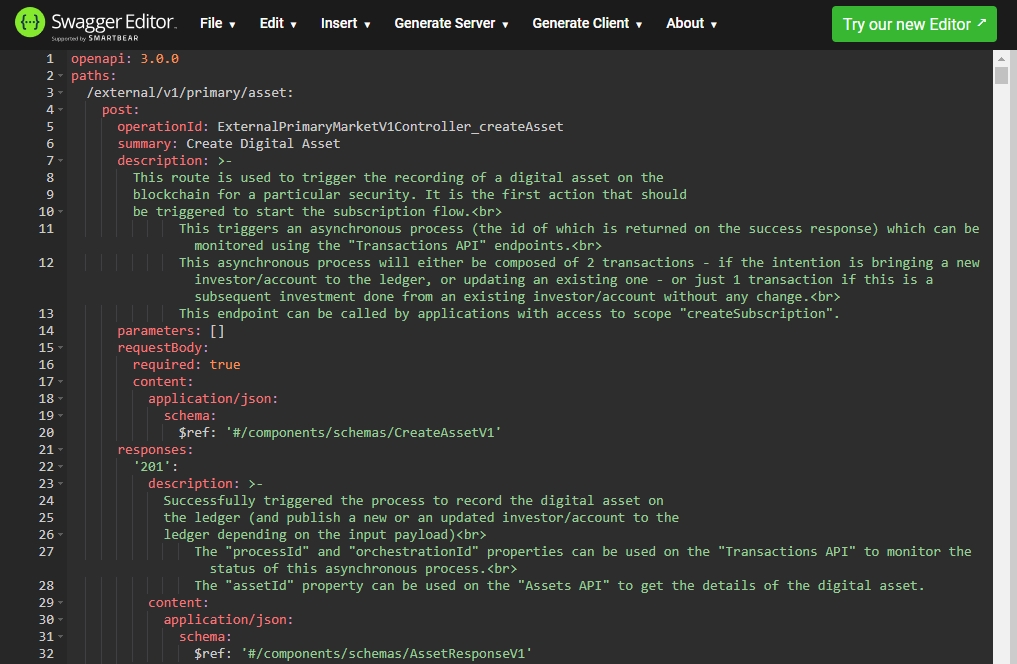Open the Generate Server dropdown
The height and width of the screenshot is (664, 1017).
pos(451,24)
